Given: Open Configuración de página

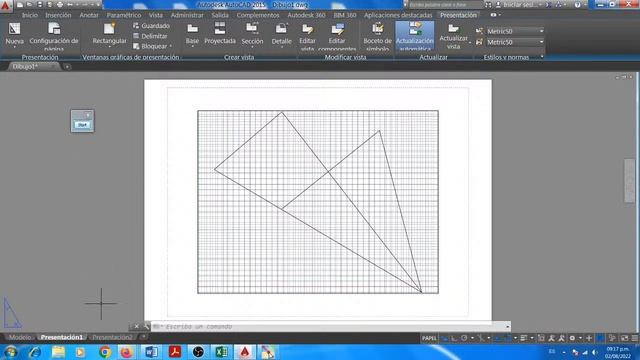Looking at the screenshot, I should (x=54, y=36).
